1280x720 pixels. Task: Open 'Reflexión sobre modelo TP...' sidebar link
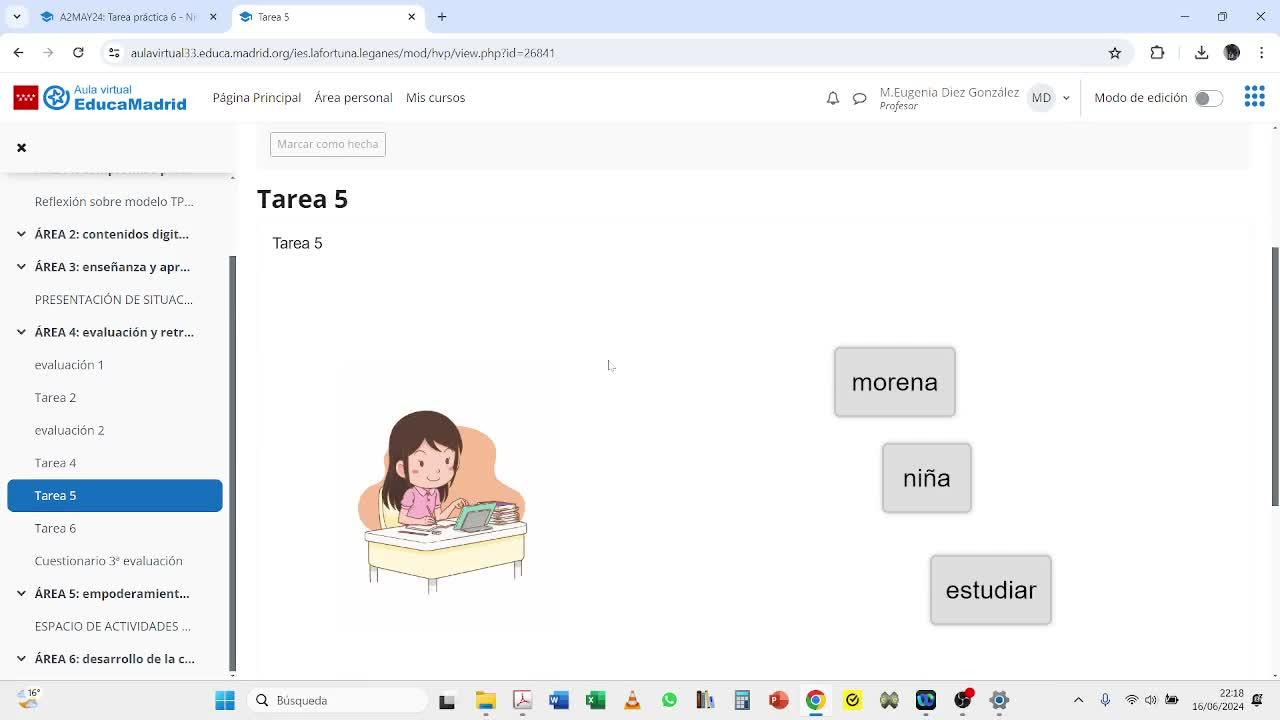(114, 201)
